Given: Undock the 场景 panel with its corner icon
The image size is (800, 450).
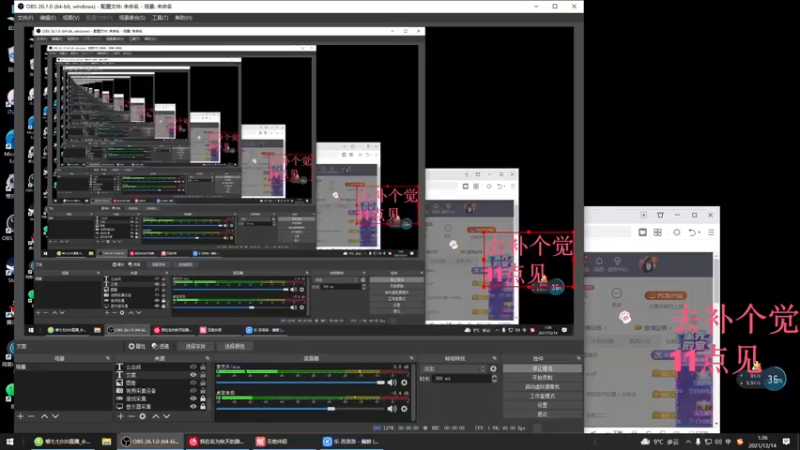Looking at the screenshot, I should click(108, 358).
